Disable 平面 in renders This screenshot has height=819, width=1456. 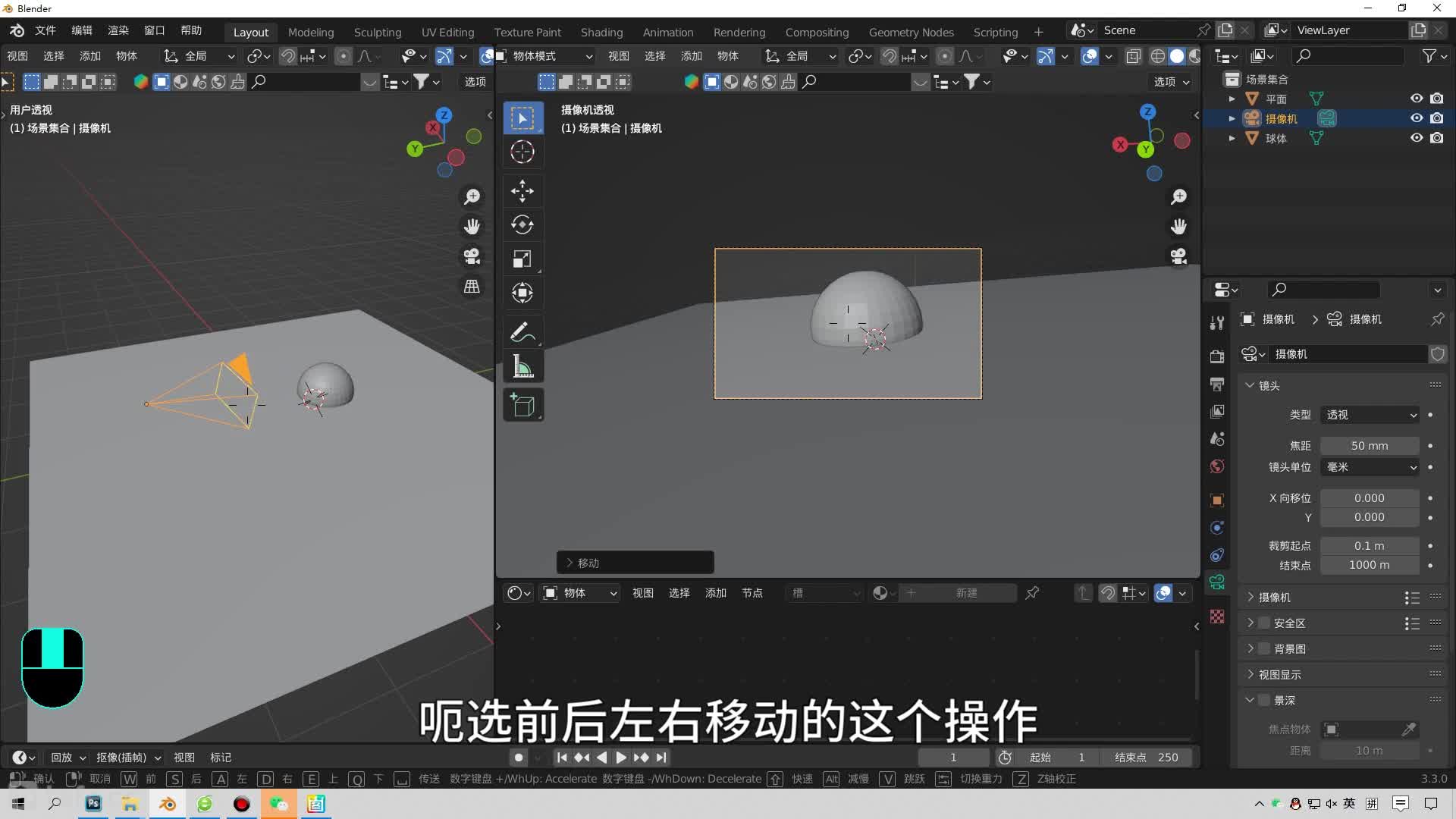1437,99
